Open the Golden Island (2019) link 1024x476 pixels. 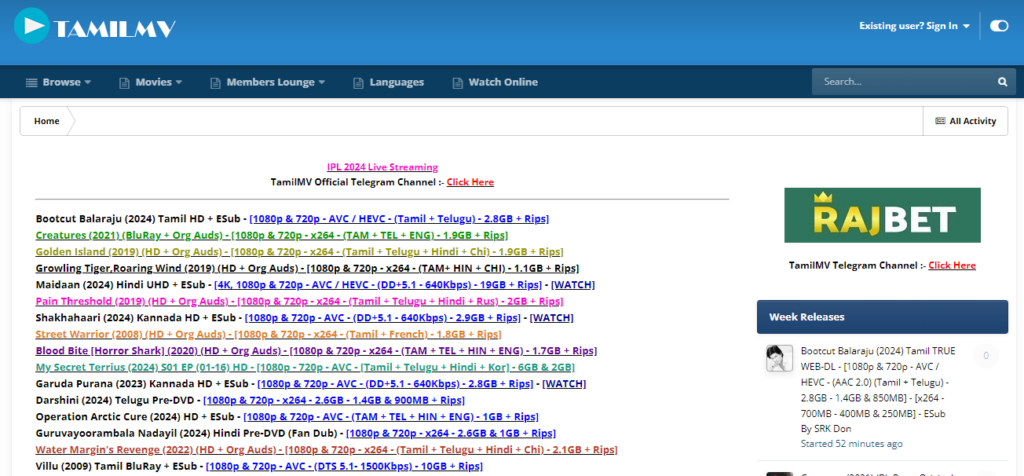(x=299, y=251)
